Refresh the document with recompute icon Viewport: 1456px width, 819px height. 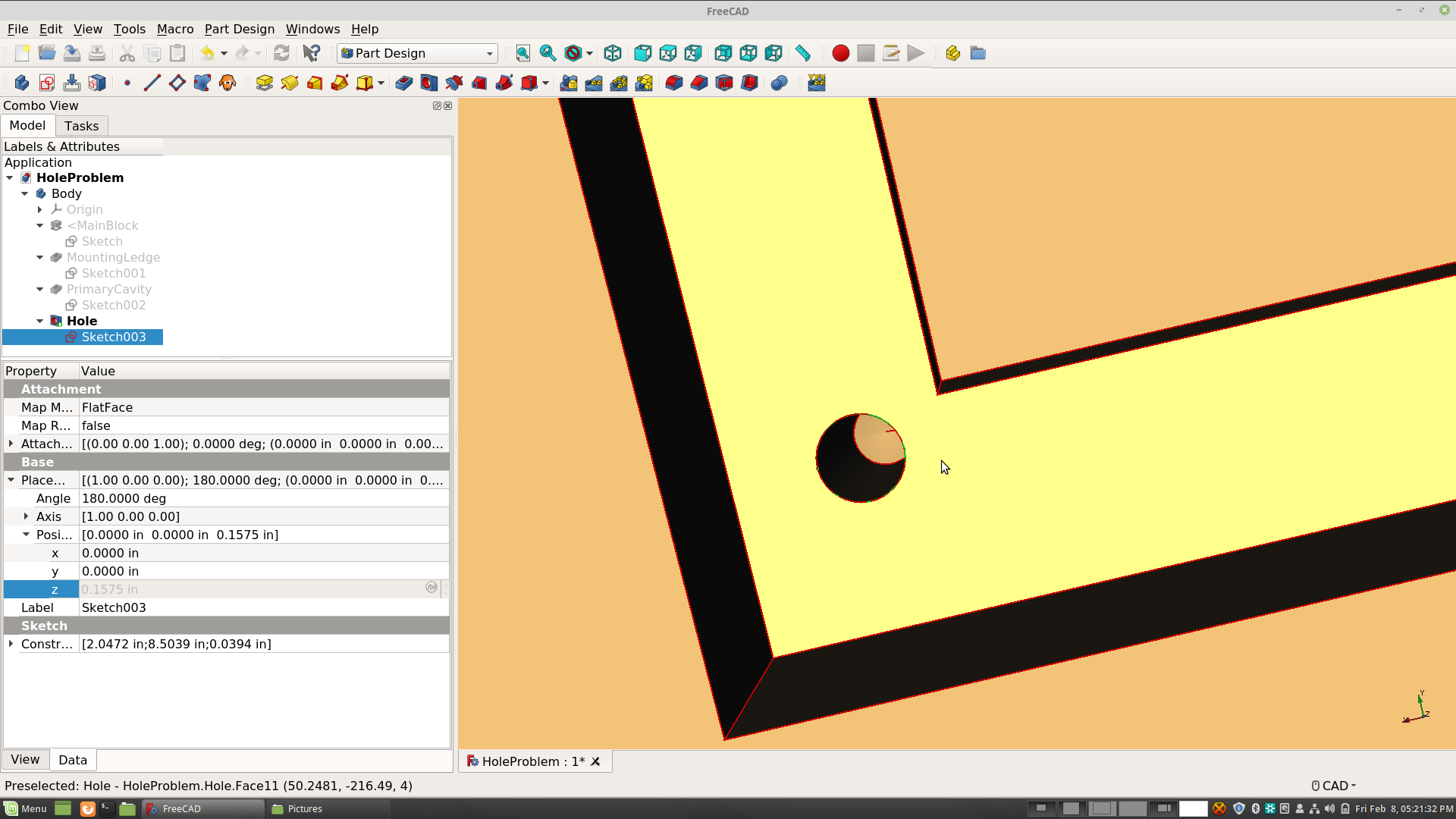point(281,53)
